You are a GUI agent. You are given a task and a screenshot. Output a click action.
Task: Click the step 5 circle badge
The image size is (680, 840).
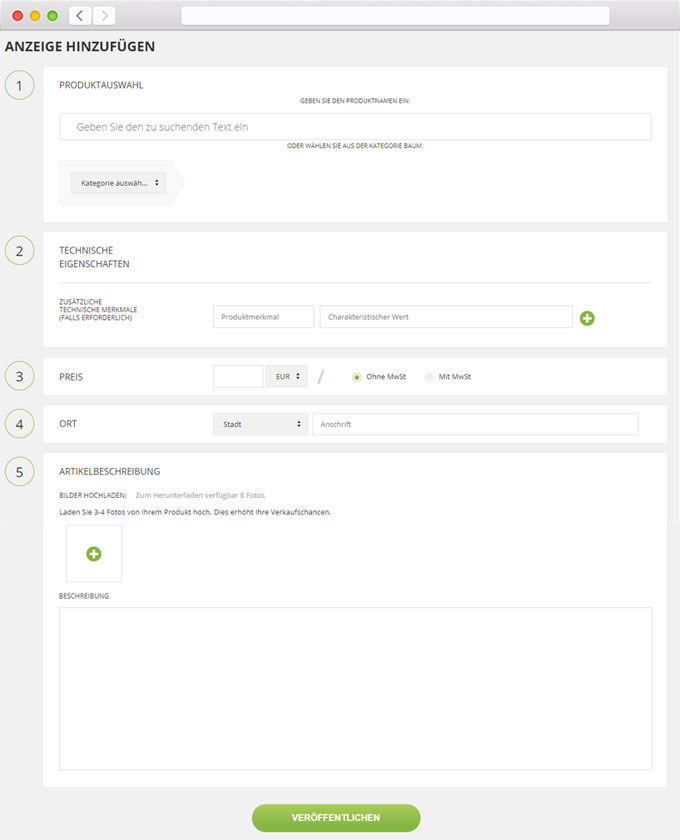[x=19, y=471]
